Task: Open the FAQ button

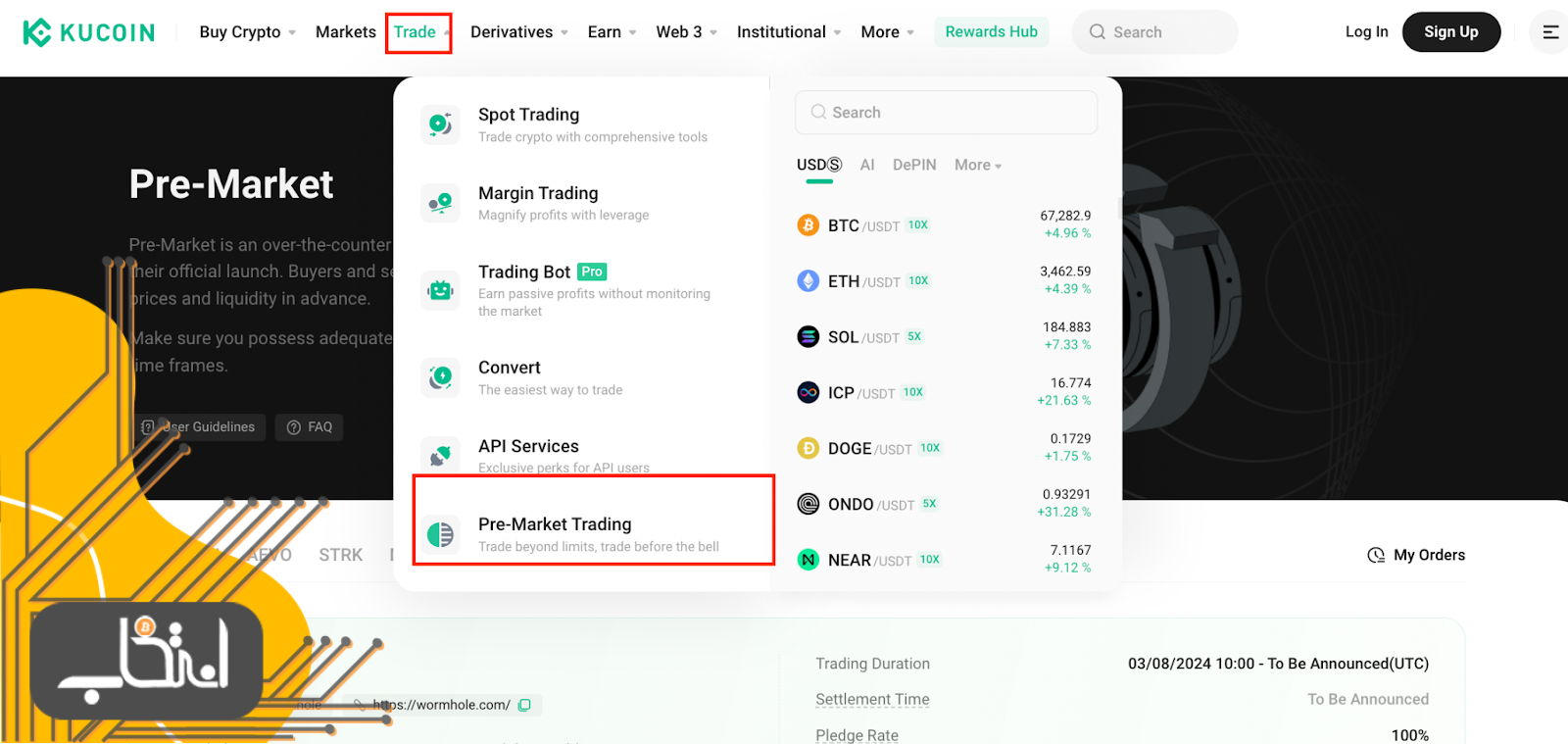Action: coord(309,427)
